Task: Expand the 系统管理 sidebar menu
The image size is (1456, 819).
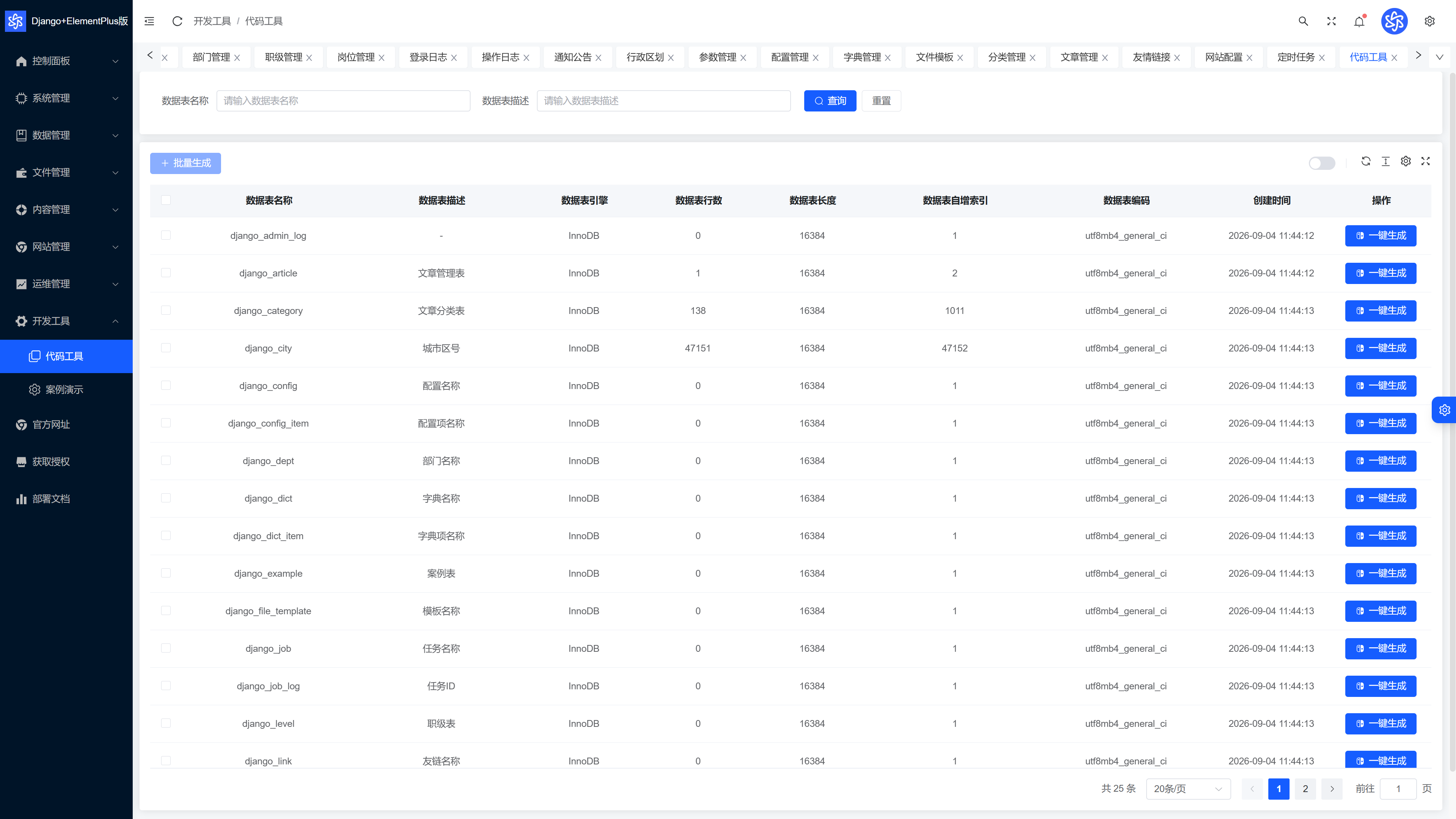Action: [66, 98]
